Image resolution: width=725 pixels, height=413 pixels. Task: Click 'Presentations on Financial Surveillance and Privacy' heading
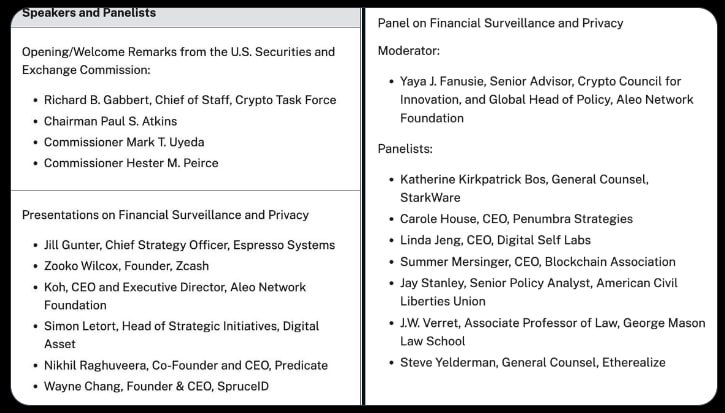tap(165, 215)
